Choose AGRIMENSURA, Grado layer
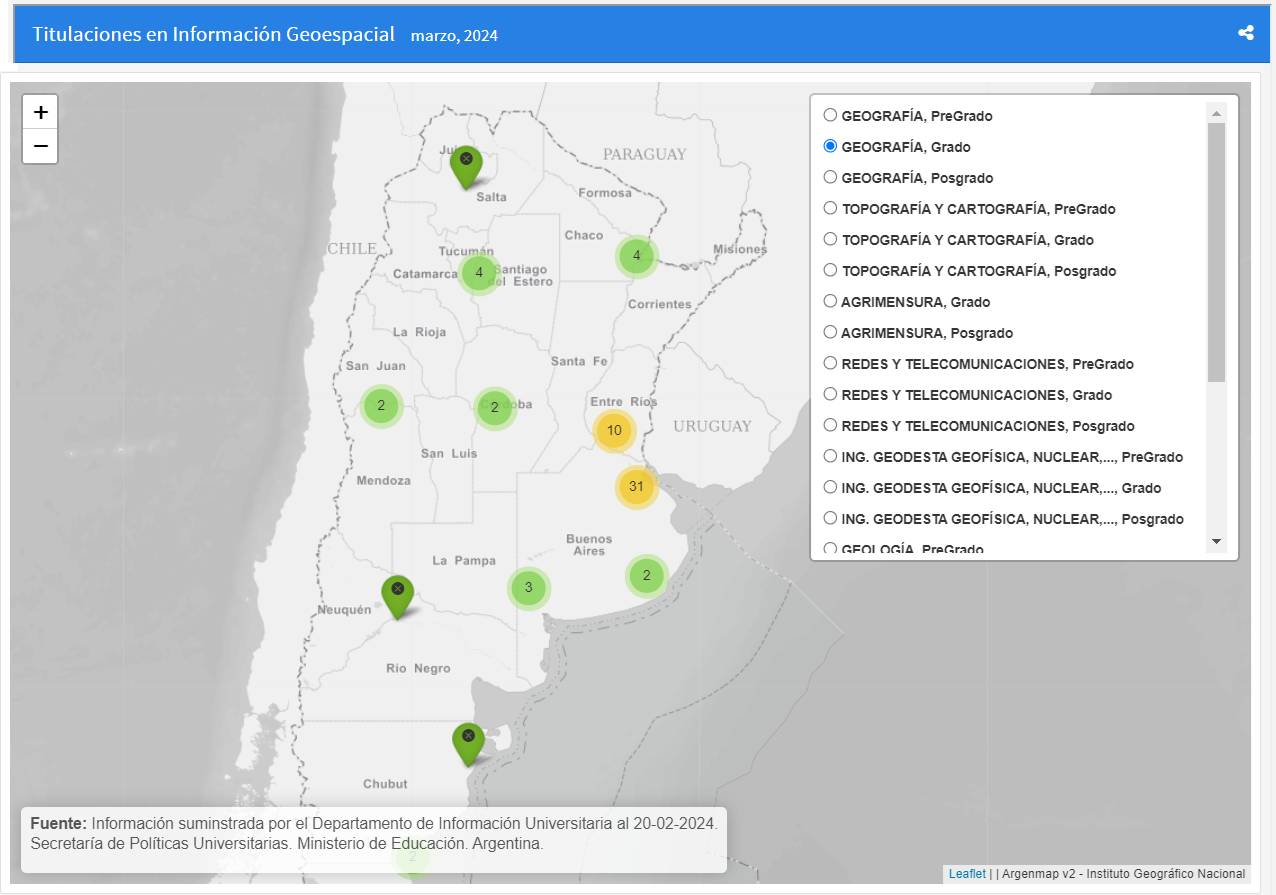Viewport: 1276px width, 895px height. click(830, 301)
